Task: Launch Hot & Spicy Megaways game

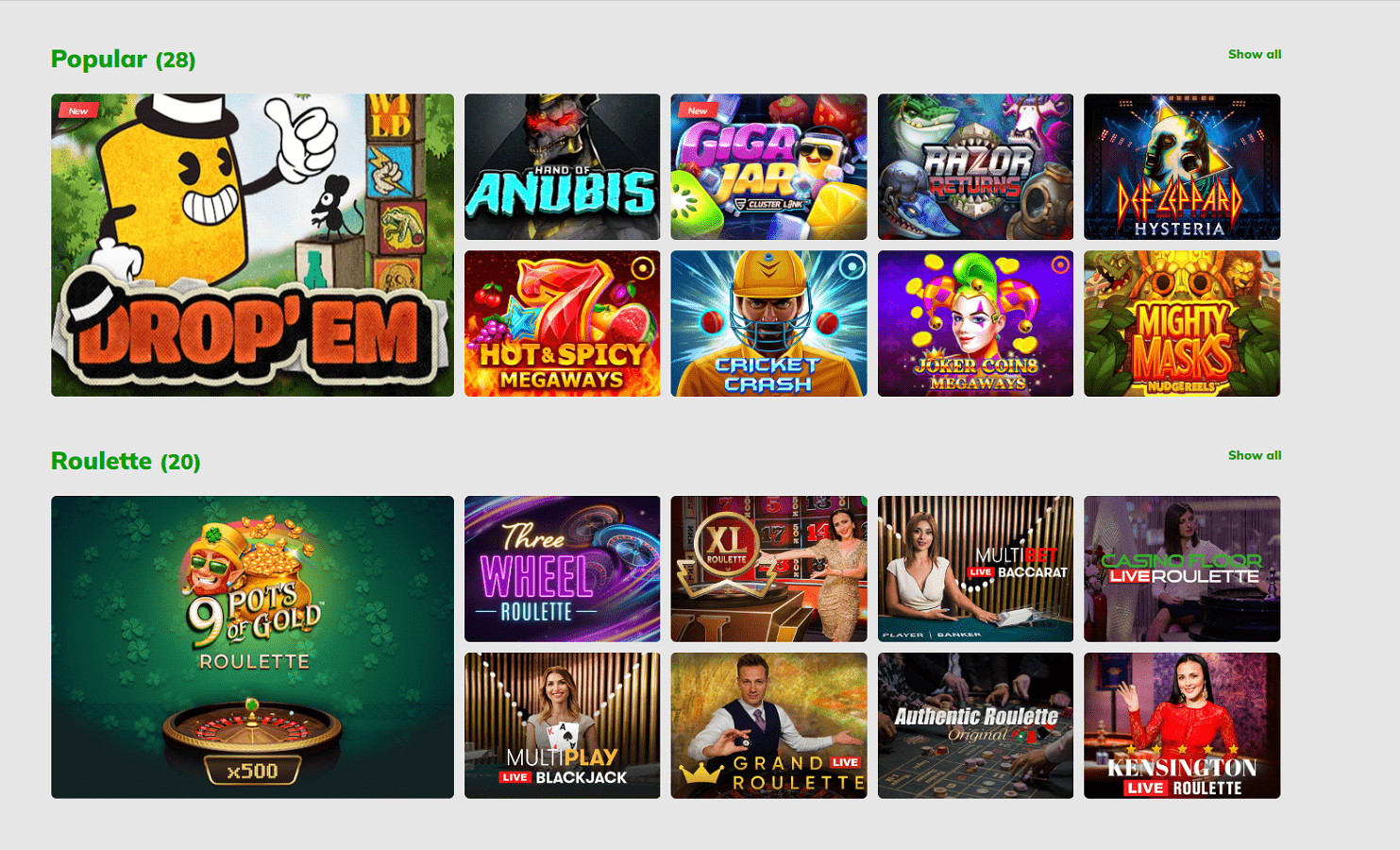Action: click(x=562, y=323)
